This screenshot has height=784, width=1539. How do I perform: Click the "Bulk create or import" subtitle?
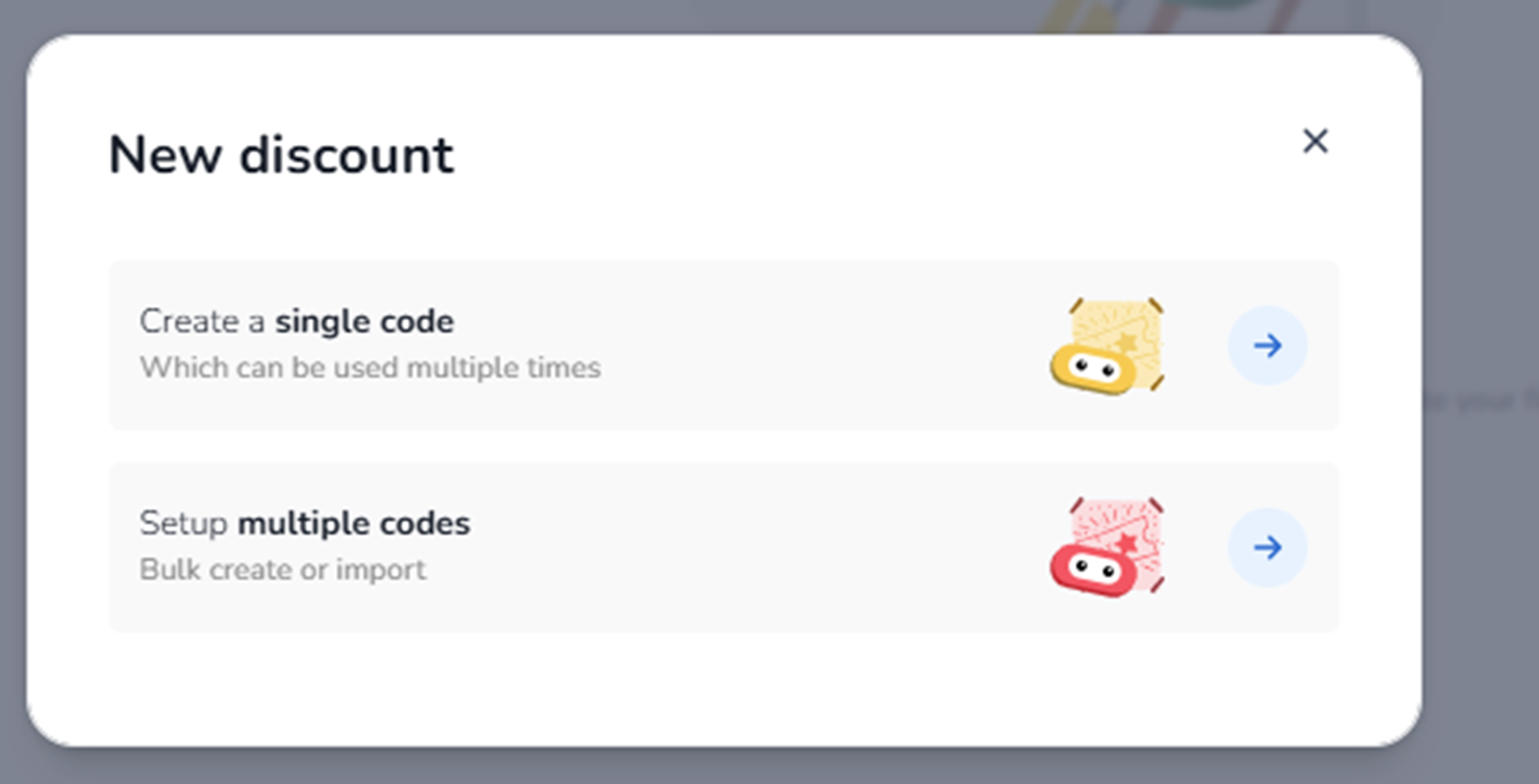pos(282,570)
